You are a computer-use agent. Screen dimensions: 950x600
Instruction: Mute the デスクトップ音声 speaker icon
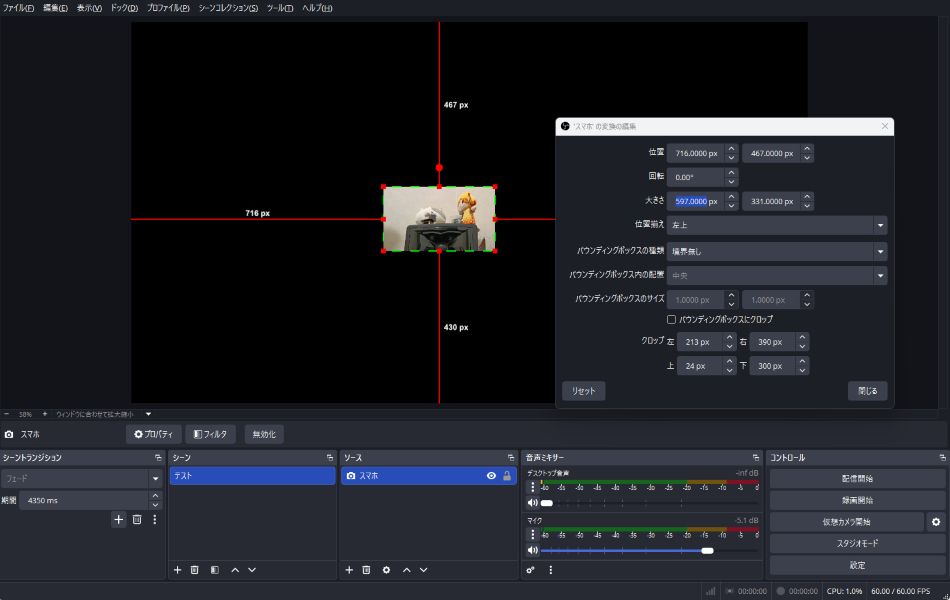click(532, 503)
